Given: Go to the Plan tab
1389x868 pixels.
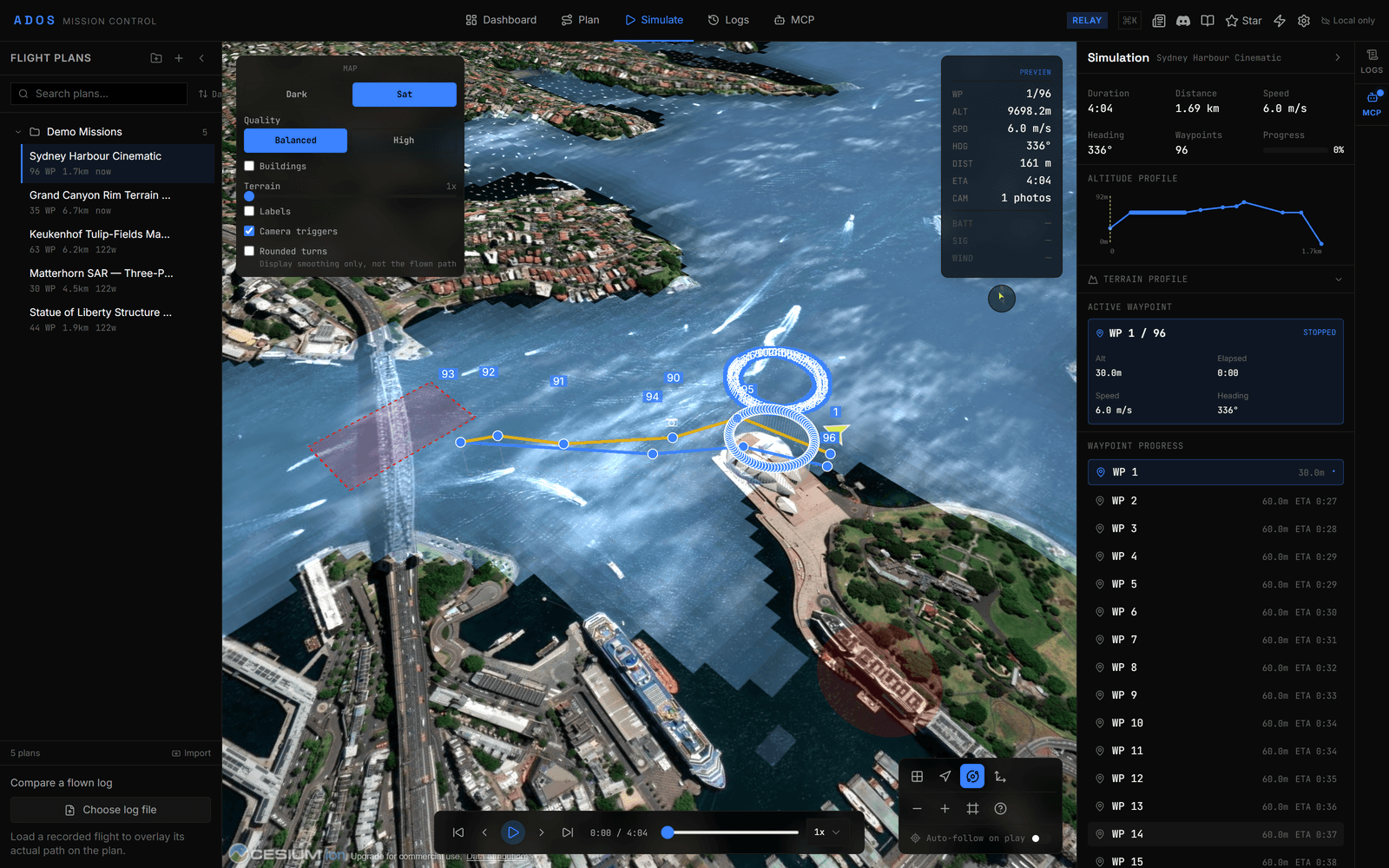Looking at the screenshot, I should [580, 20].
